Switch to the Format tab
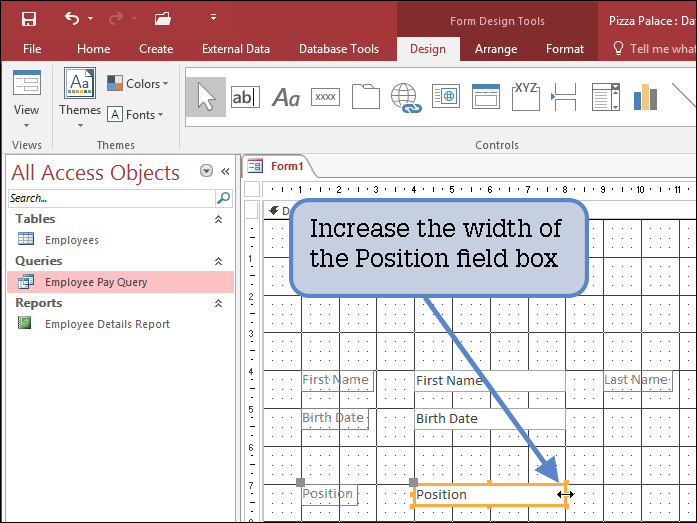This screenshot has width=697, height=523. click(x=565, y=49)
